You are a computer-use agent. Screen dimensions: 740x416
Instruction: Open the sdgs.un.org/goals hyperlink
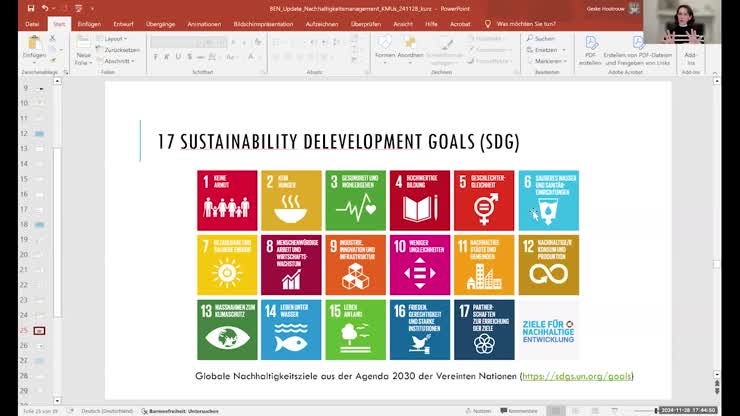(576, 376)
